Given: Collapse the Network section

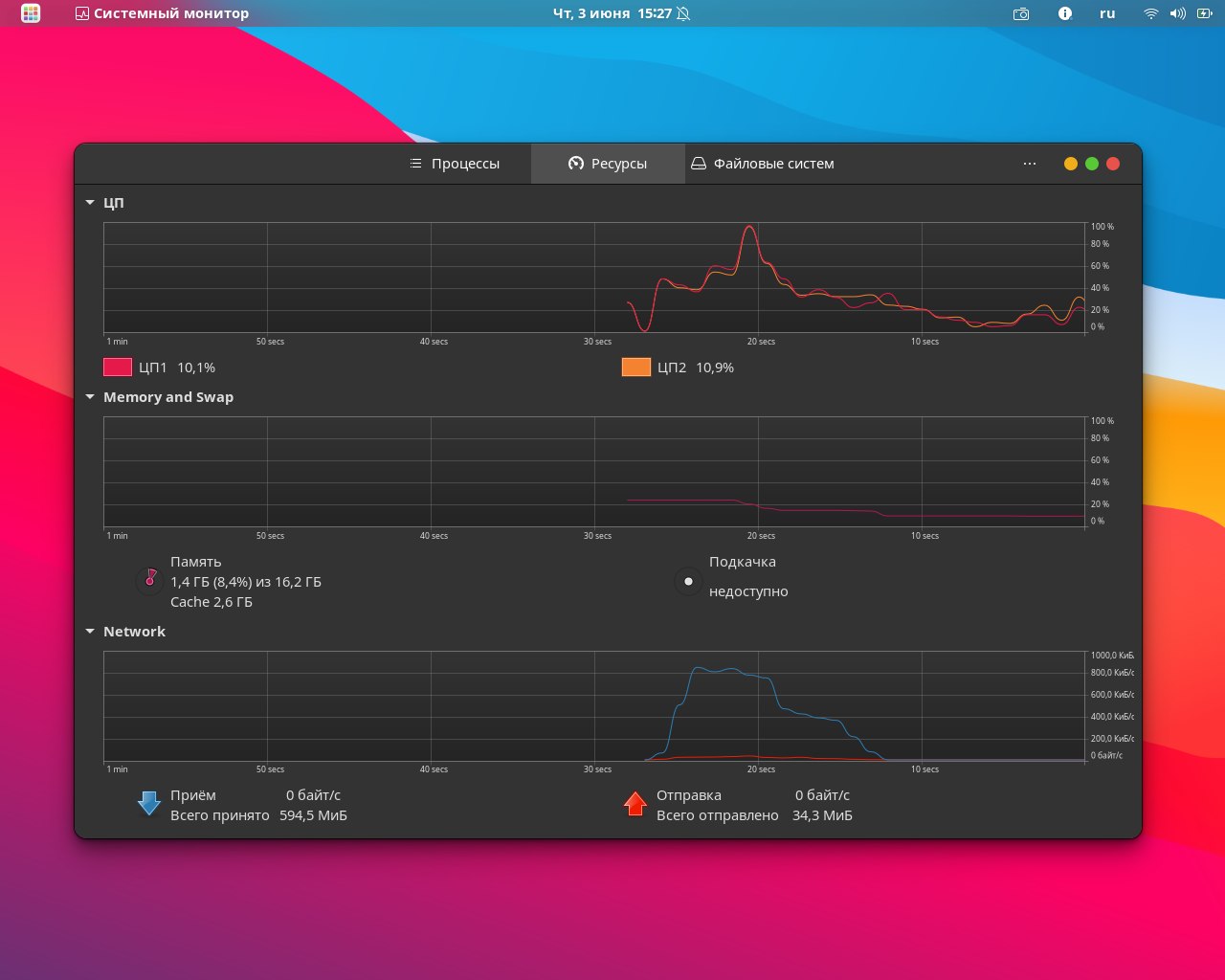Looking at the screenshot, I should click(x=90, y=632).
